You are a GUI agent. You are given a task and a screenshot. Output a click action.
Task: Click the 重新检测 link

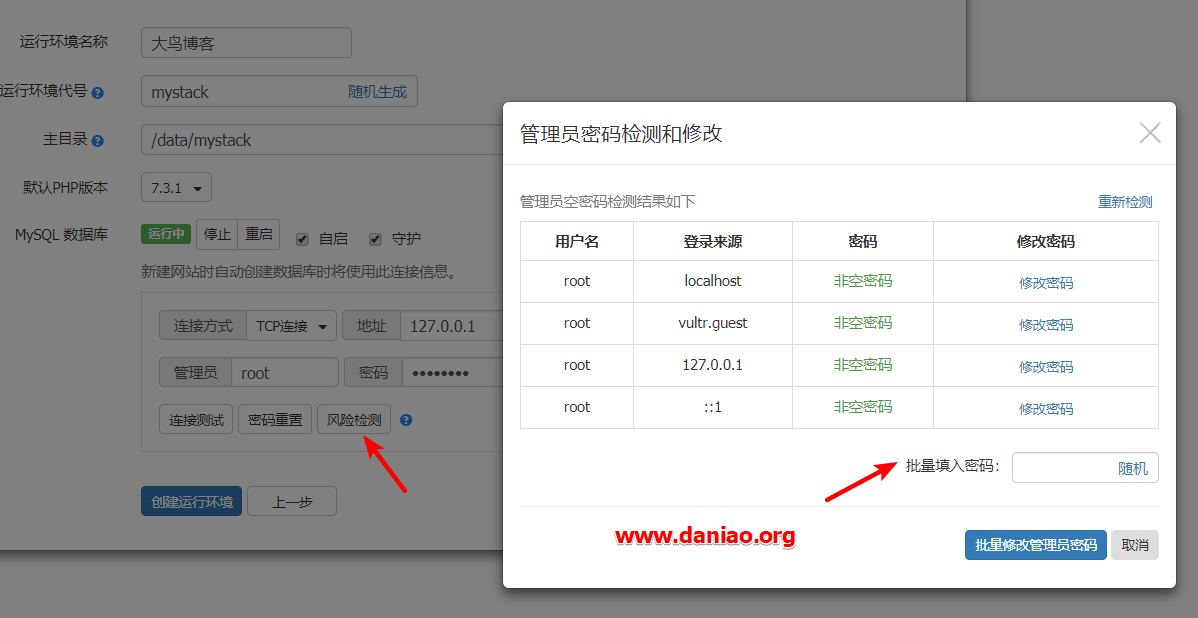(1125, 202)
